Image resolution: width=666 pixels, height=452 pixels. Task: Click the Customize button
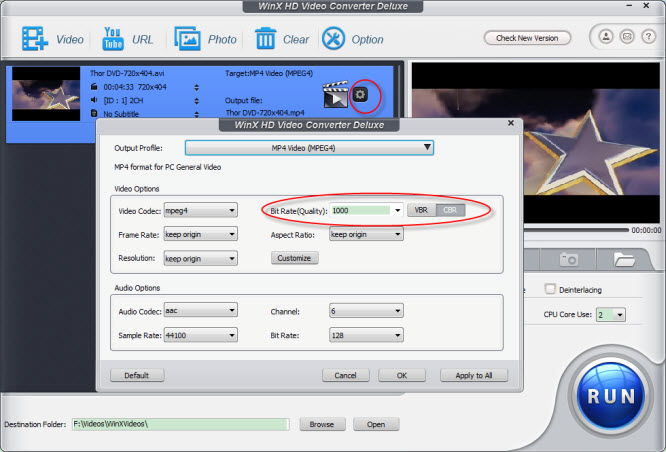click(294, 258)
